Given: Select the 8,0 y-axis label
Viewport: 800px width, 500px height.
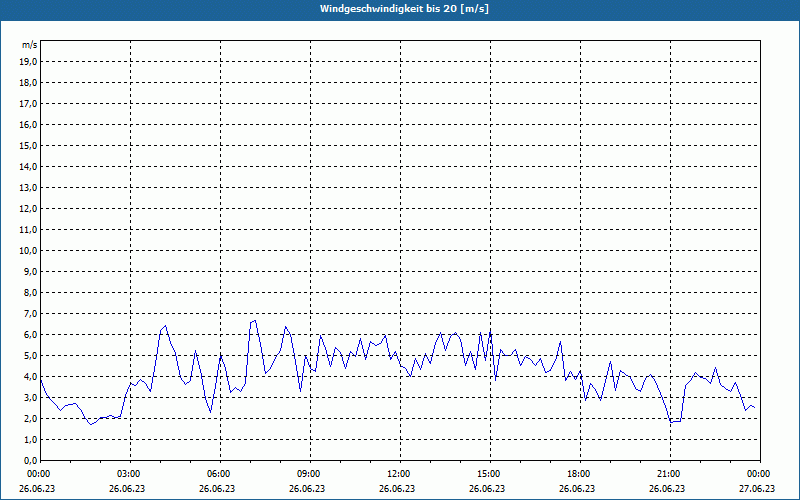Looking at the screenshot, I should 31,293.
